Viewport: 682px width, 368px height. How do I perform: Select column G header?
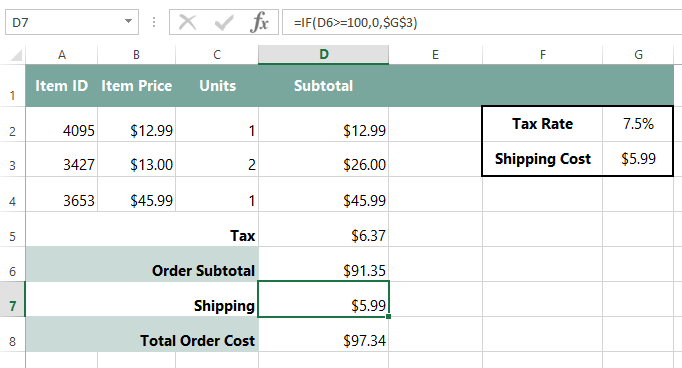(638, 55)
